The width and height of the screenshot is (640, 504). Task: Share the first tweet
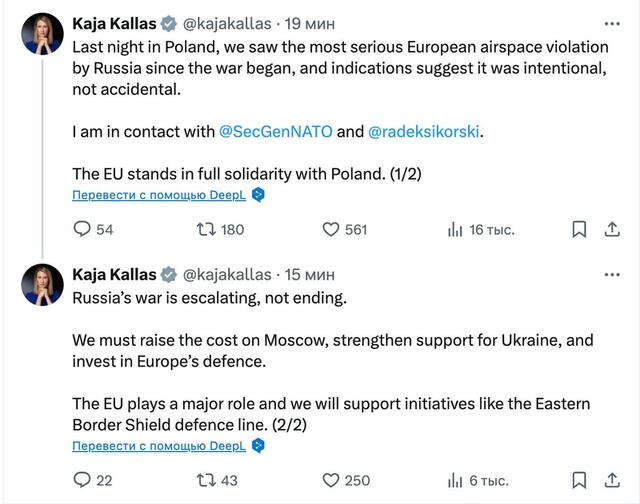[x=612, y=230]
